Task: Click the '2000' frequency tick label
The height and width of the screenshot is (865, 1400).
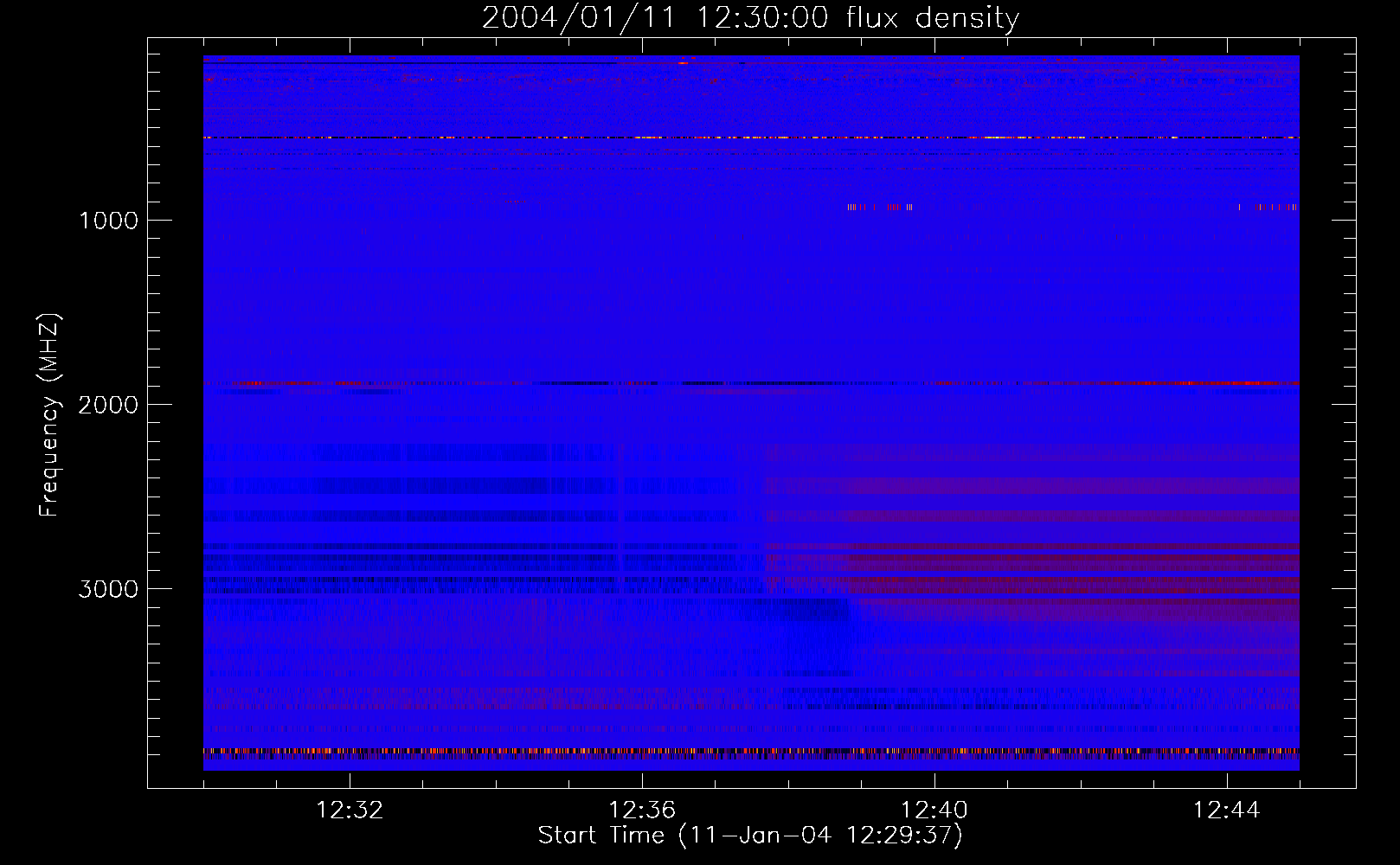Action: point(108,405)
